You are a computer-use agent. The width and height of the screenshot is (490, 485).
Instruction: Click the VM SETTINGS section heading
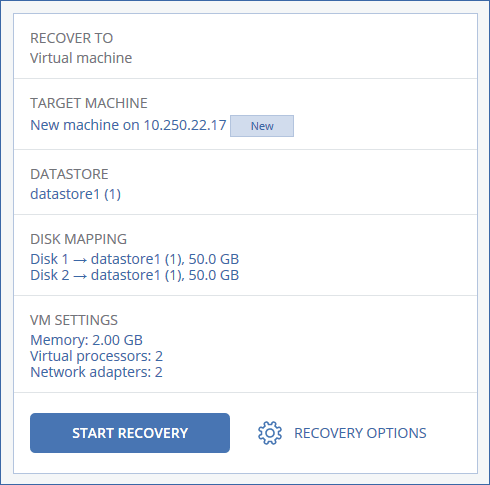click(74, 320)
